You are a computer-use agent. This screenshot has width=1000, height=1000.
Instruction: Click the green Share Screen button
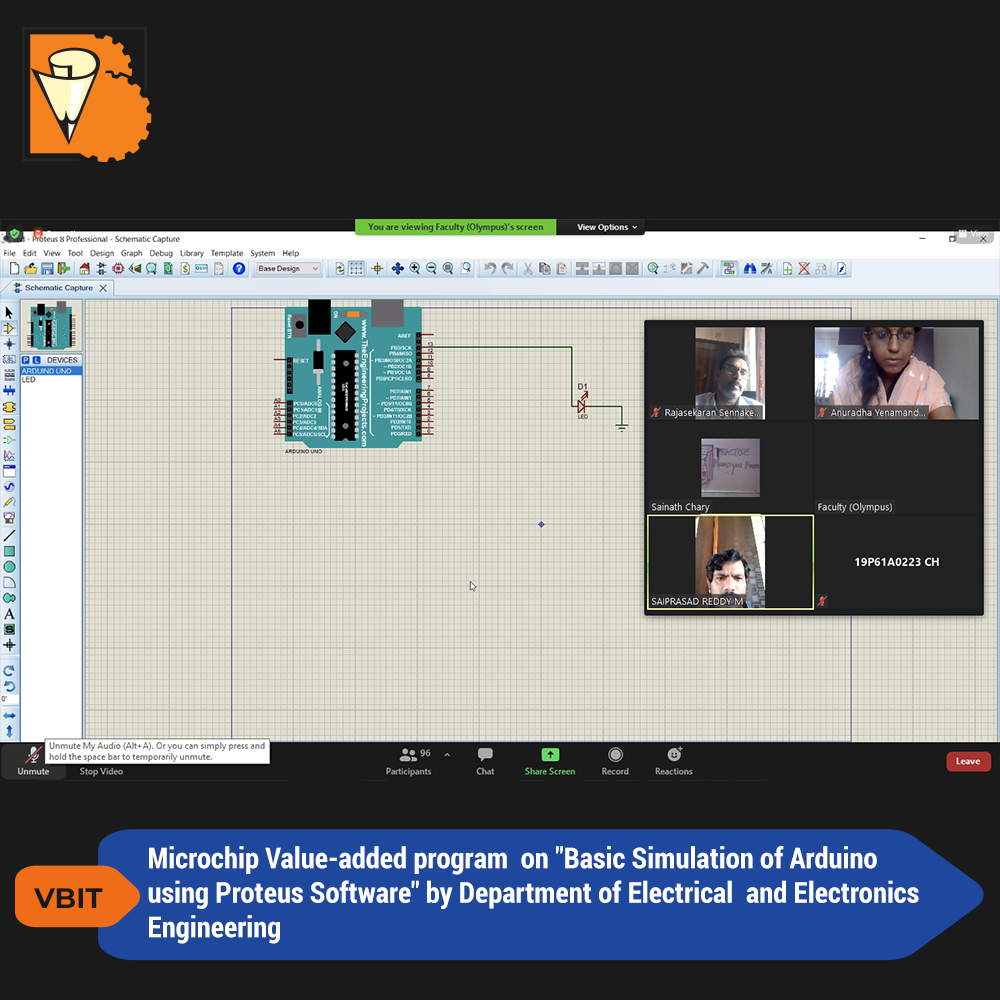tap(550, 761)
